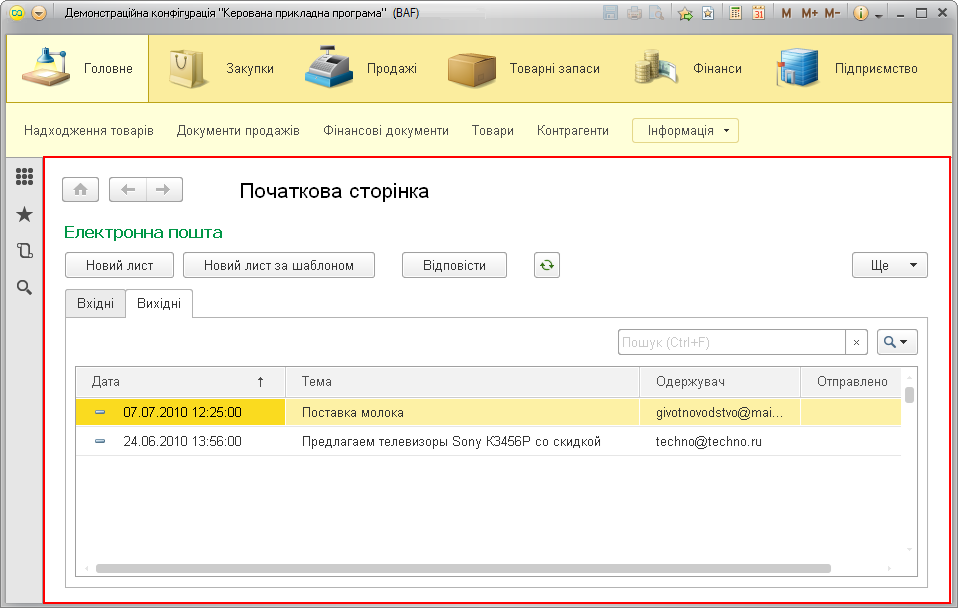This screenshot has width=958, height=608.
Task: Expand the Ще dropdown menu
Action: [x=890, y=265]
